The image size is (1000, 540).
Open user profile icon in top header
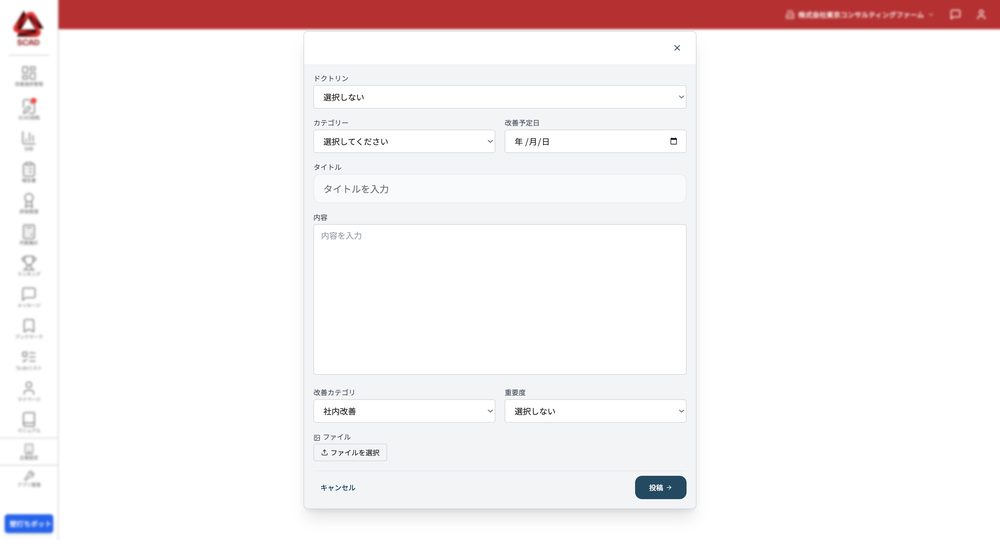coord(981,14)
